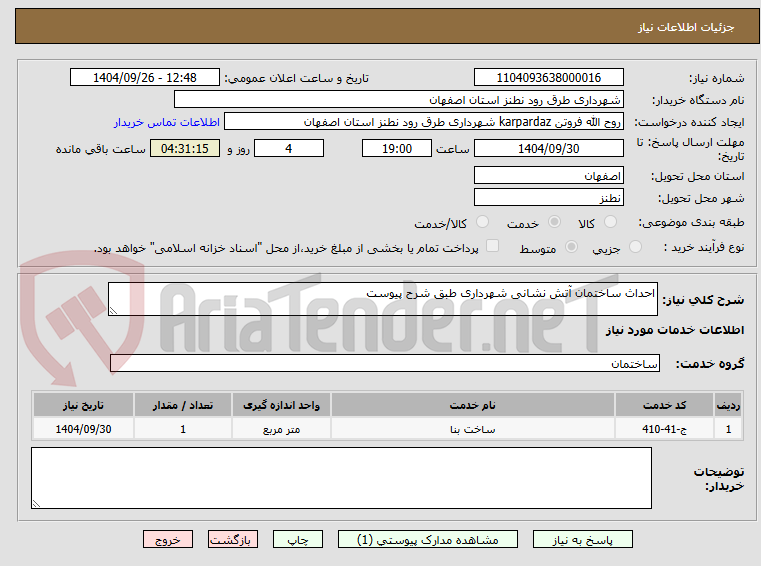This screenshot has width=761, height=566.
Task: Toggle the Islamic treasury payment checkbox
Action: click(493, 246)
